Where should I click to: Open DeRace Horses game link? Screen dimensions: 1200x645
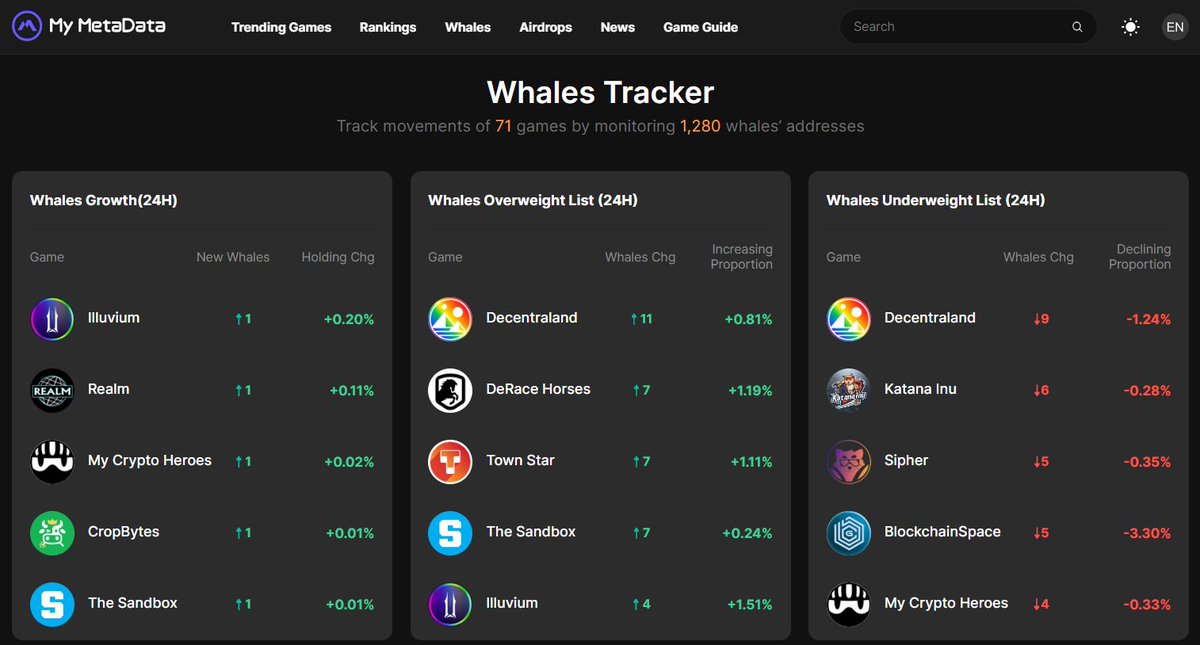pos(538,389)
